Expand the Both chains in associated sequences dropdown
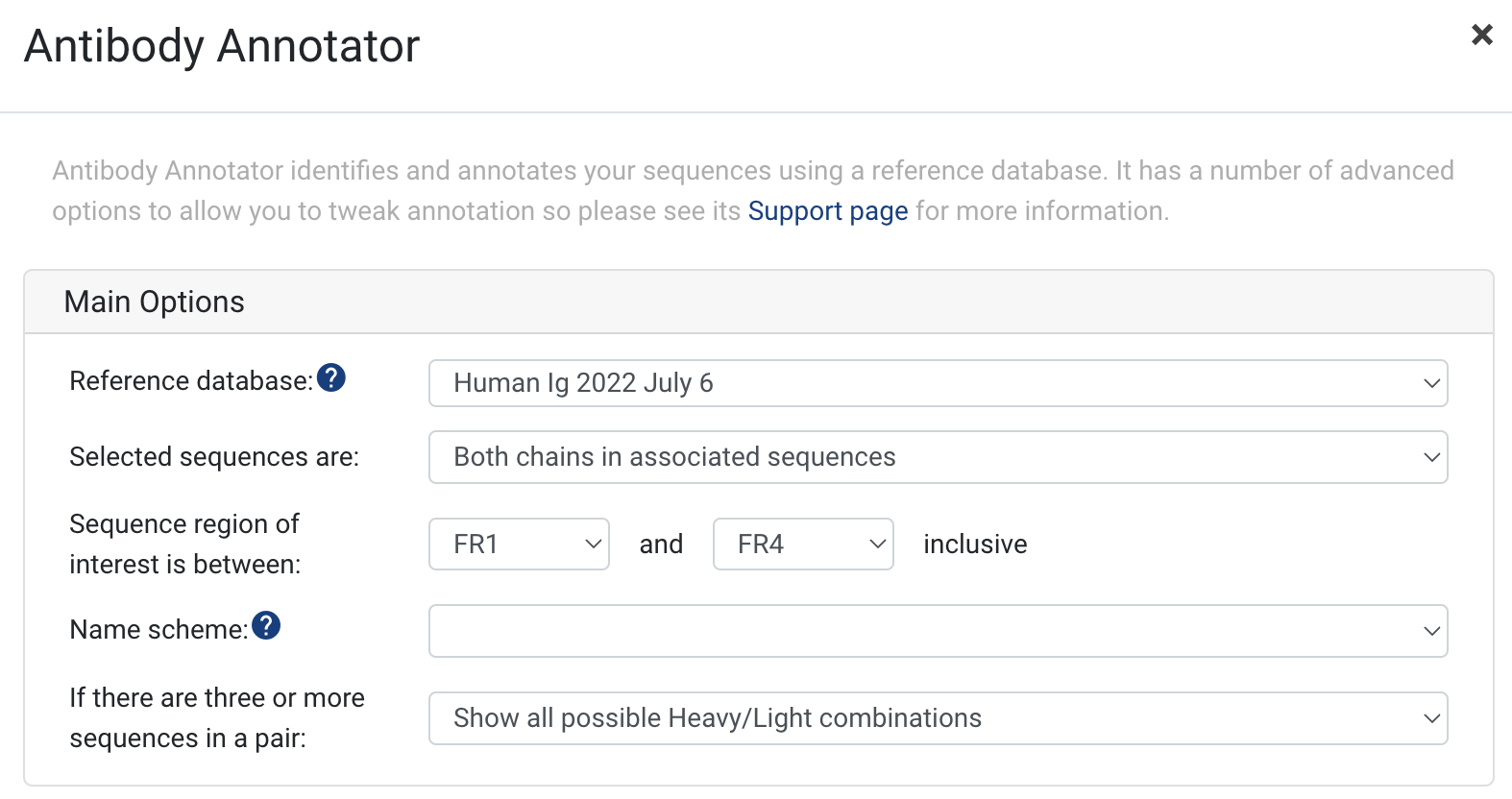The height and width of the screenshot is (799, 1512). (939, 457)
